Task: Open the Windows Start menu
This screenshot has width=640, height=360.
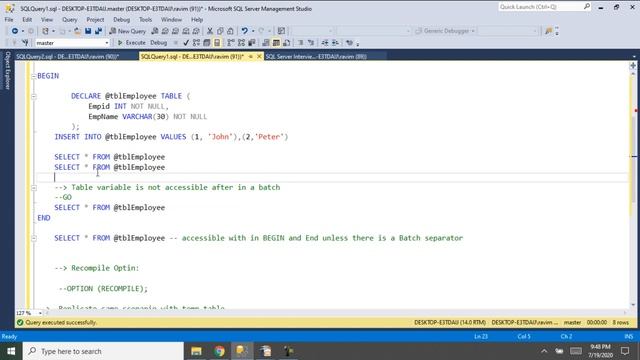Action: click(11, 351)
